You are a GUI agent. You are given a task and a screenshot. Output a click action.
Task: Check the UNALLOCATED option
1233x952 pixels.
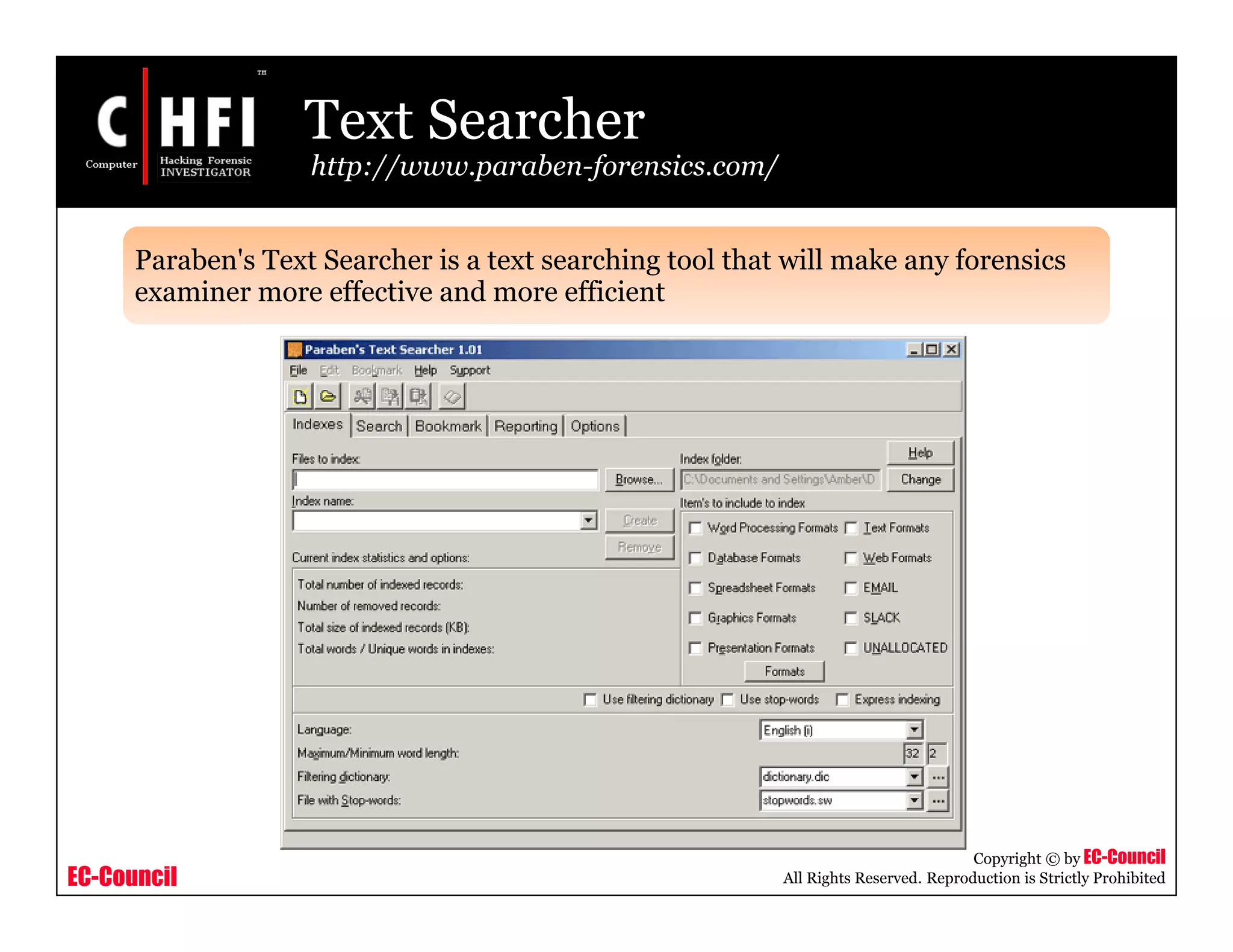click(851, 648)
